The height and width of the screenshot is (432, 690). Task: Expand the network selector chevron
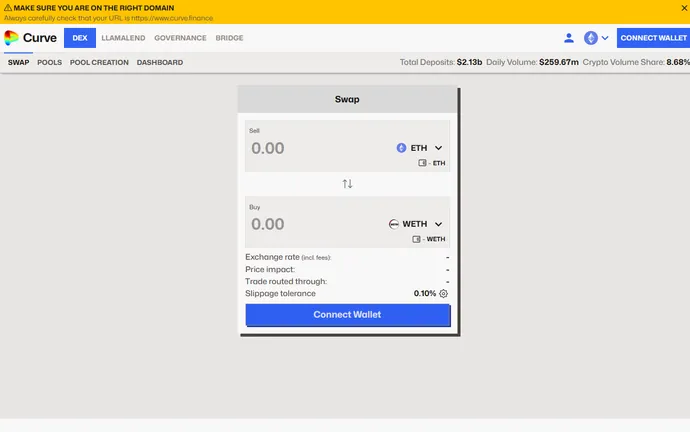(605, 38)
